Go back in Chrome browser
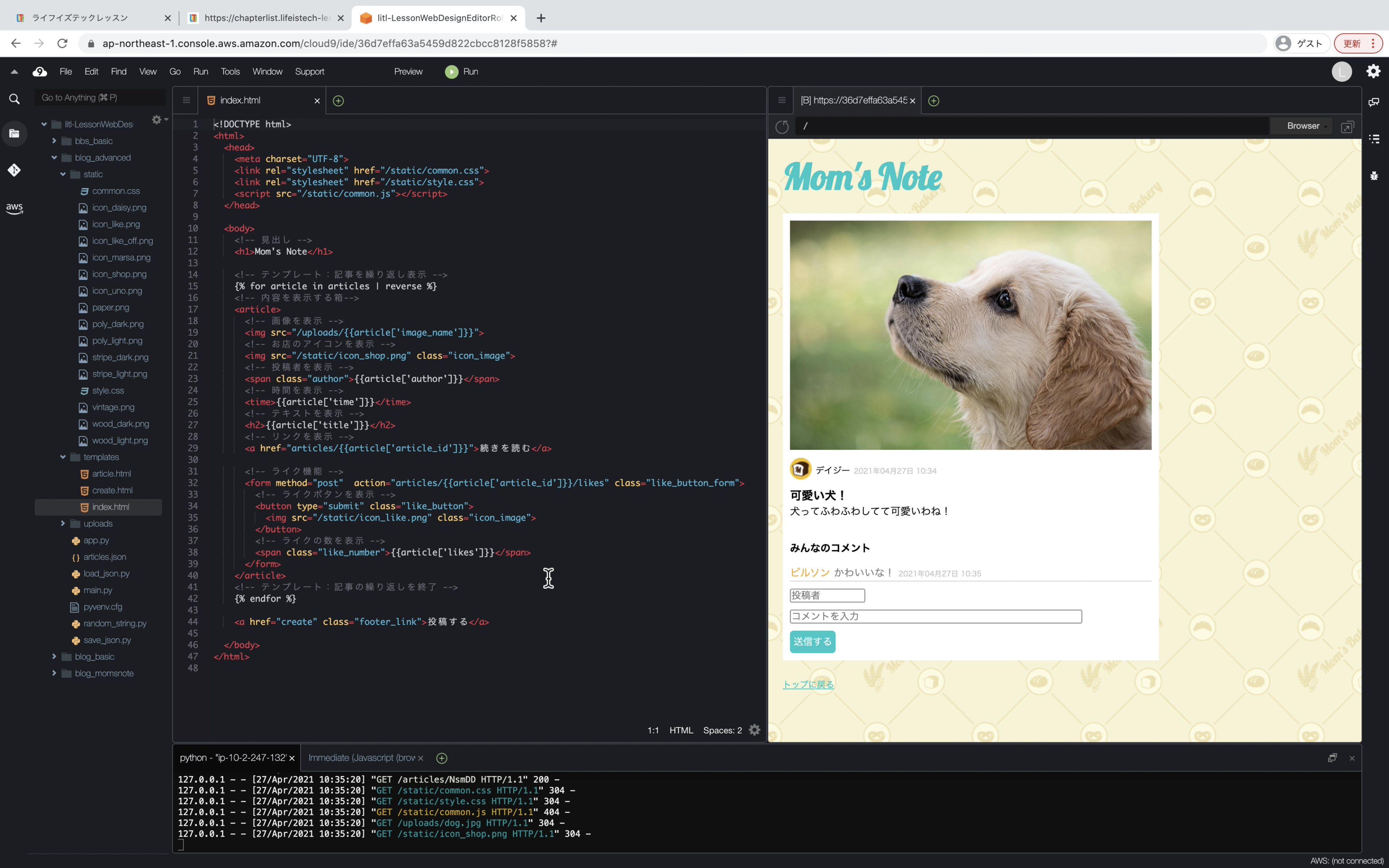 [16, 44]
